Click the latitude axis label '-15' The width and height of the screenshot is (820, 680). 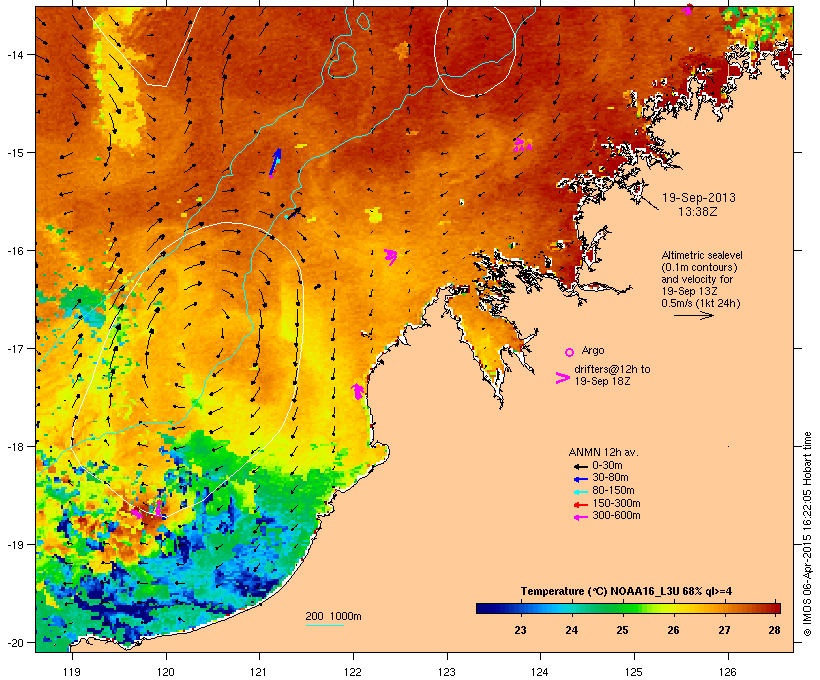pos(14,153)
